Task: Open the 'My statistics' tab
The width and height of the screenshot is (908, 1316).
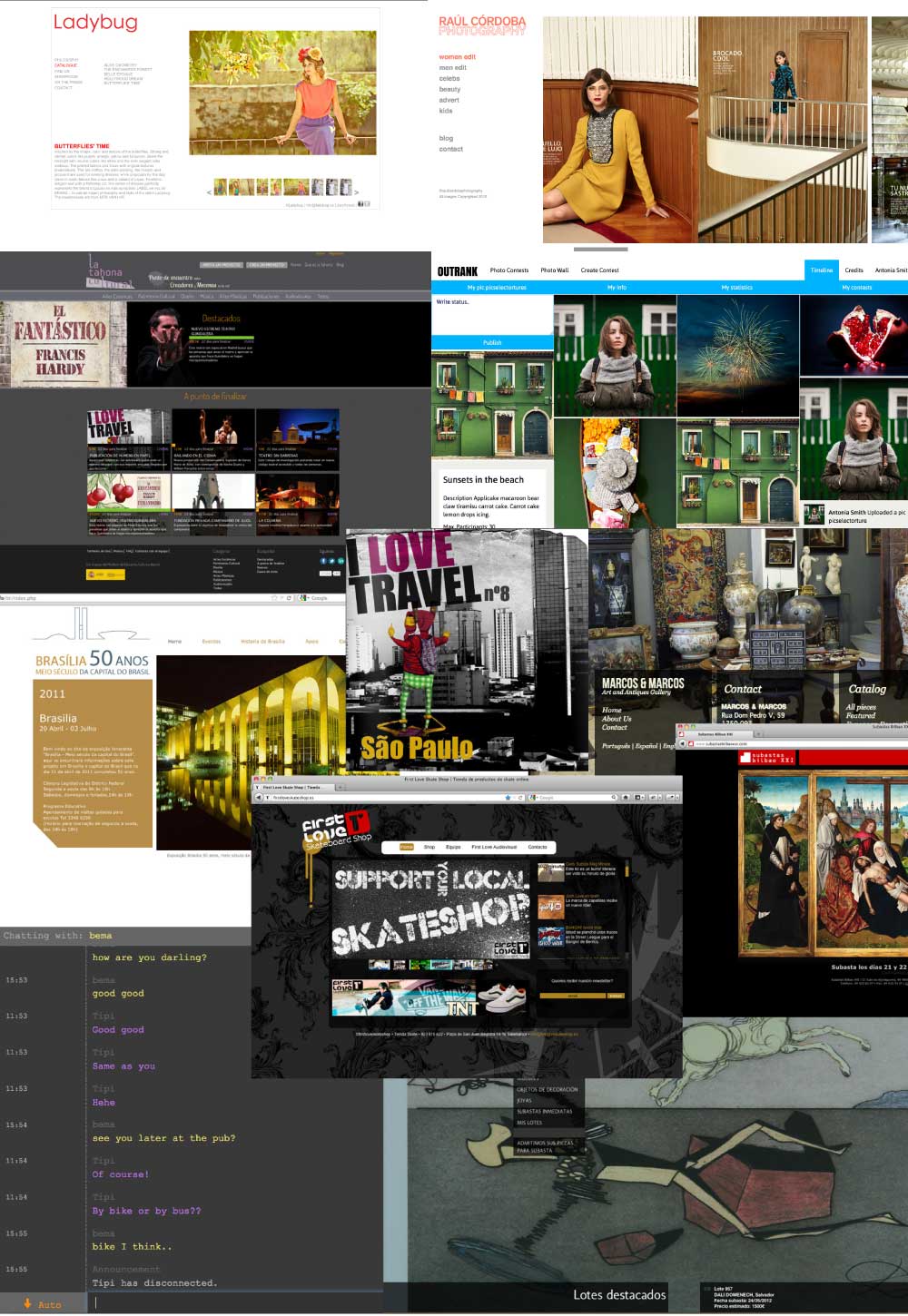Action: [x=736, y=288]
